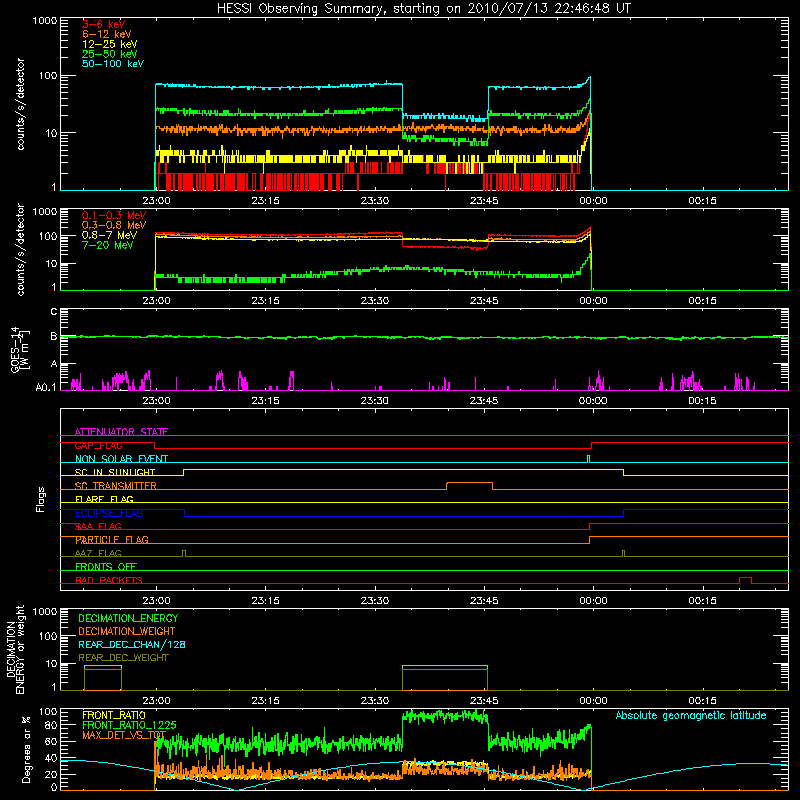Click the counts/s/detector label of top plot
The image size is (800, 800).
pos(20,104)
